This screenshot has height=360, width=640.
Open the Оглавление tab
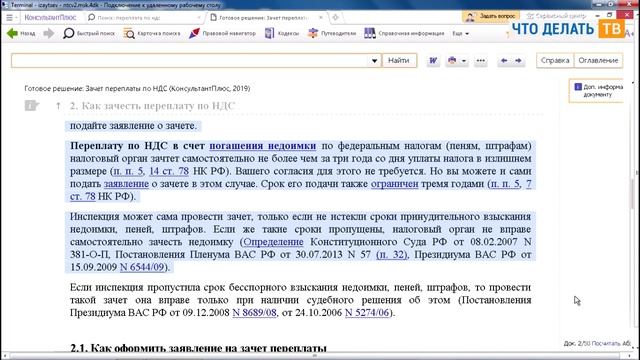pyautogui.click(x=598, y=60)
